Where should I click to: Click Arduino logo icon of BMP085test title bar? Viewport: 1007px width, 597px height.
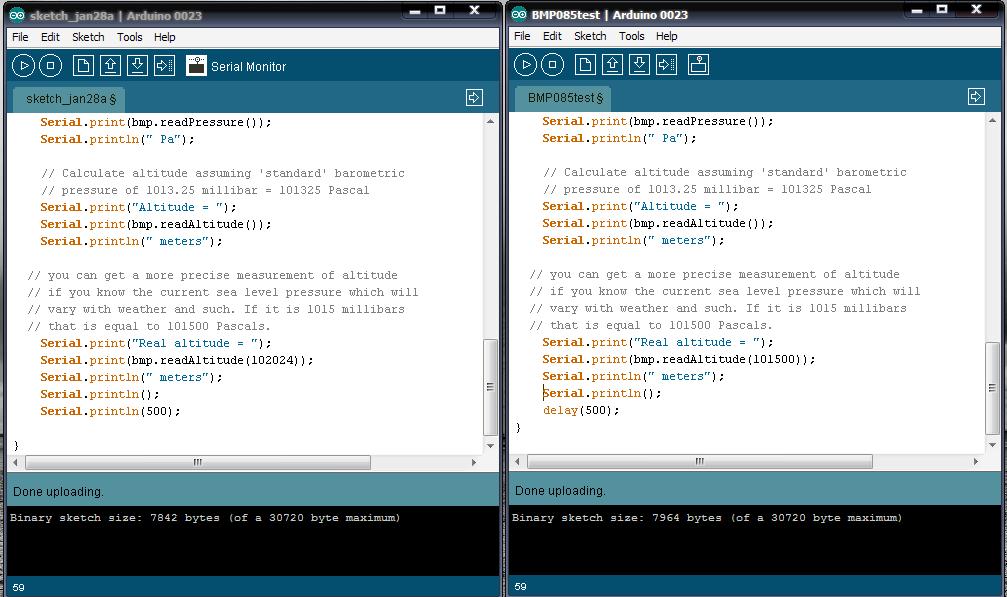pos(519,13)
